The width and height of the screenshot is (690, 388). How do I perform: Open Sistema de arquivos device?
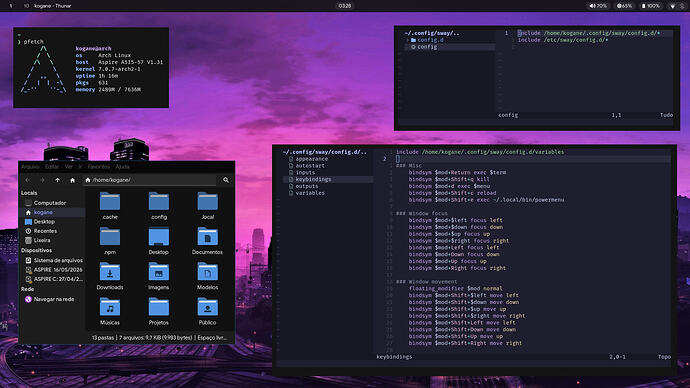[x=52, y=260]
